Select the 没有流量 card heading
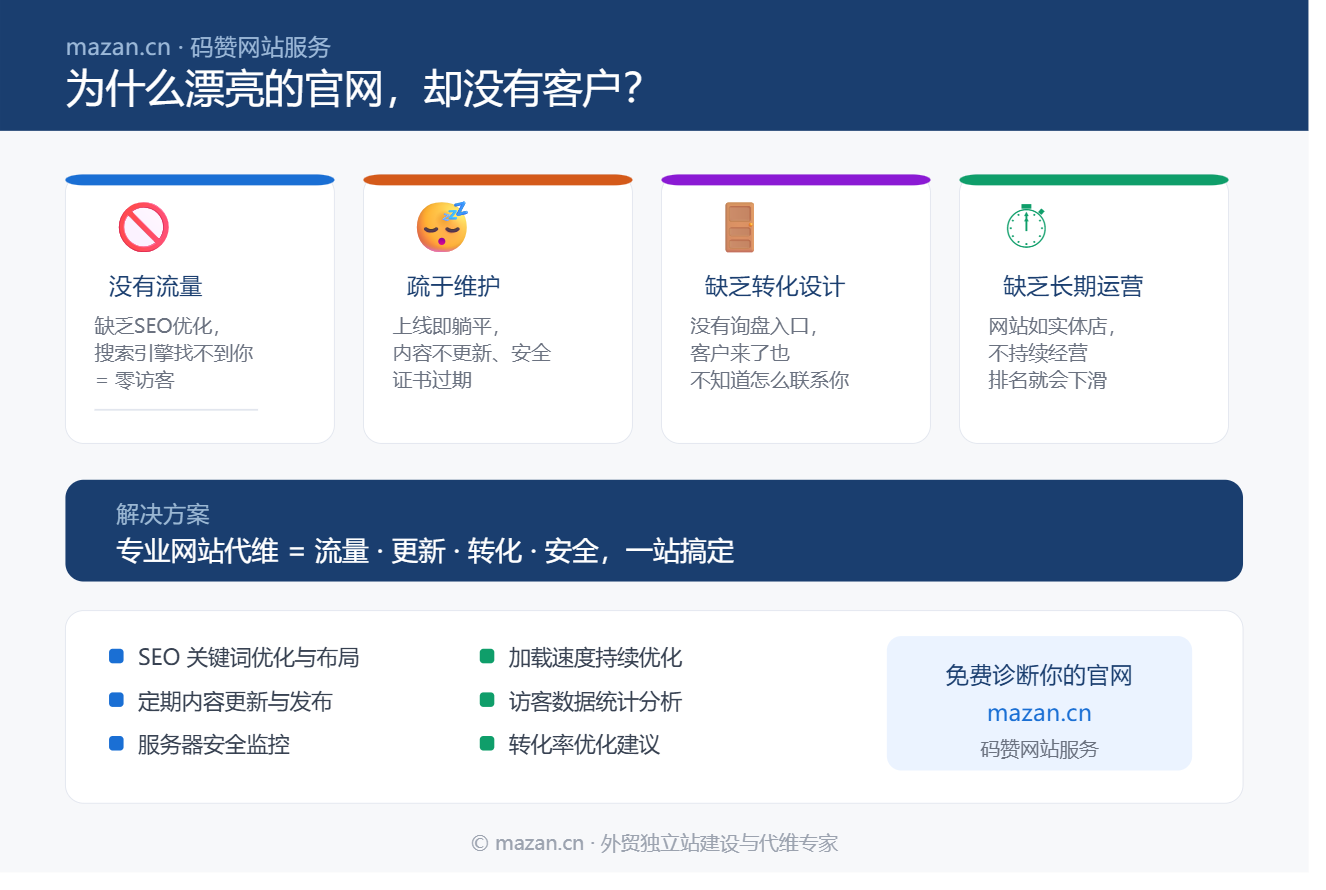1326x890 pixels. pos(156,287)
